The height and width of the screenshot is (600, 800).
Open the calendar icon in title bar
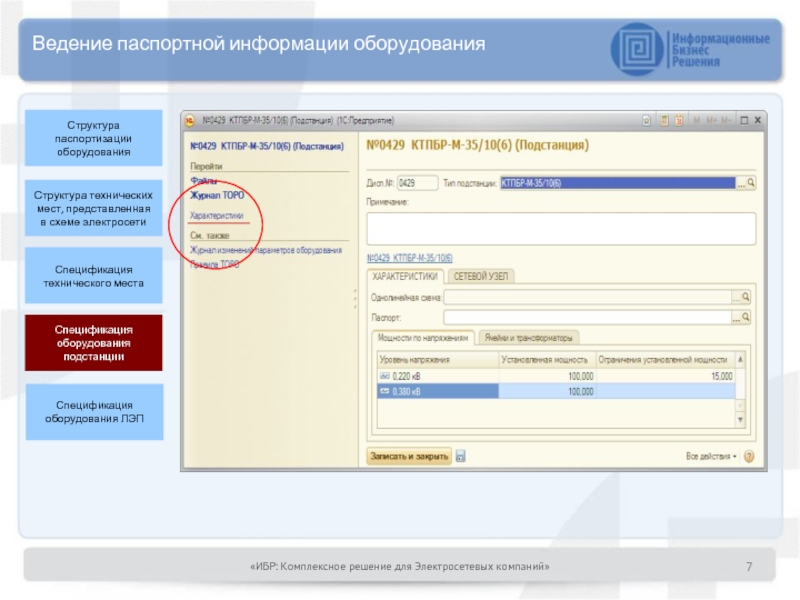pyautogui.click(x=680, y=118)
